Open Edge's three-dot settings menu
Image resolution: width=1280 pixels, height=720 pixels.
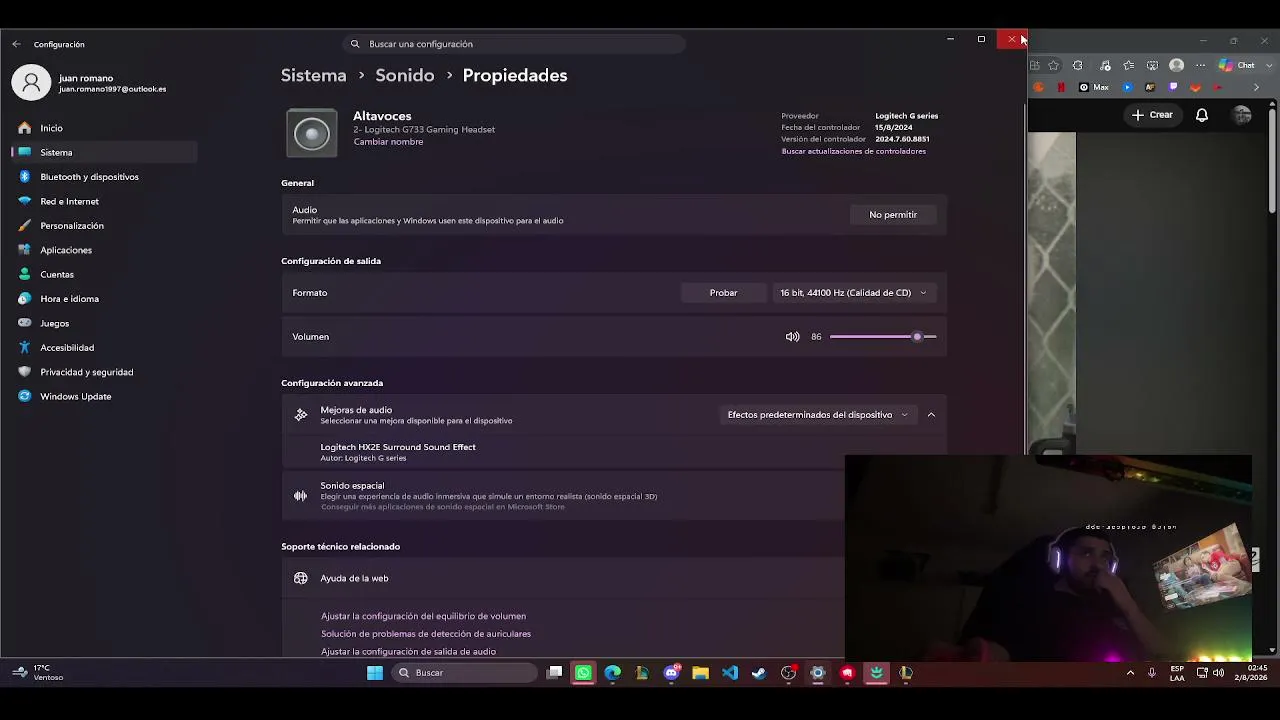tap(1201, 65)
